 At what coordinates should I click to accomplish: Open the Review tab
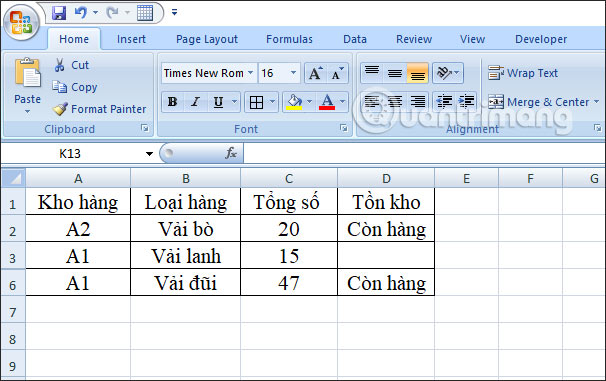[414, 39]
